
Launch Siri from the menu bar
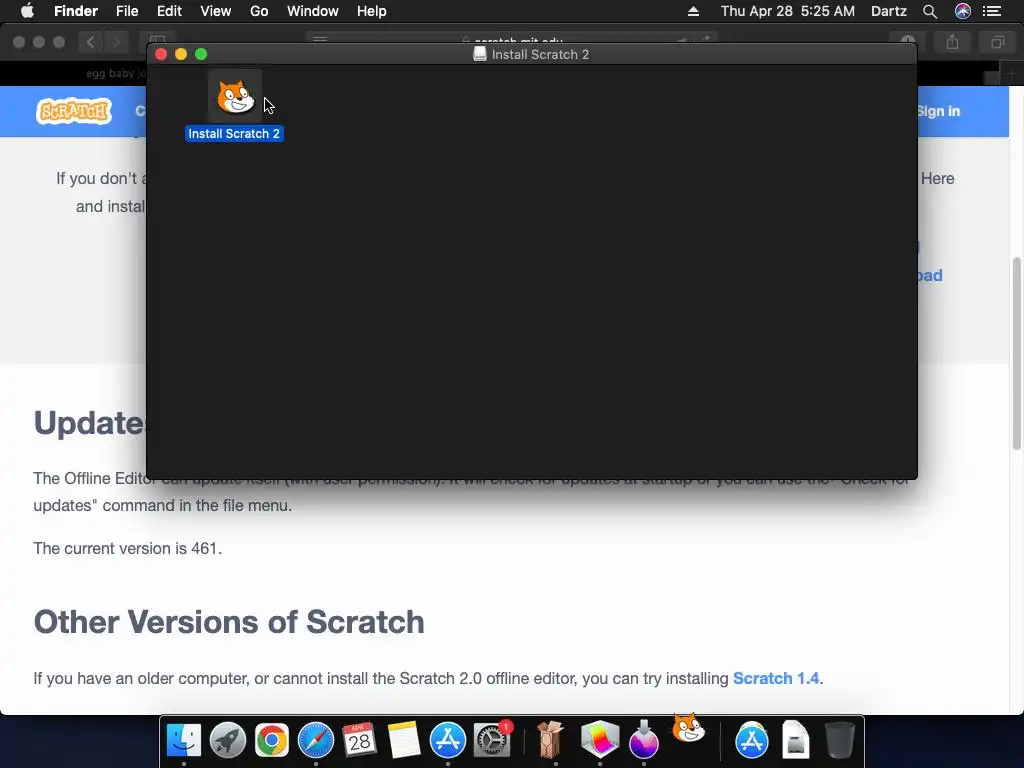coord(963,11)
